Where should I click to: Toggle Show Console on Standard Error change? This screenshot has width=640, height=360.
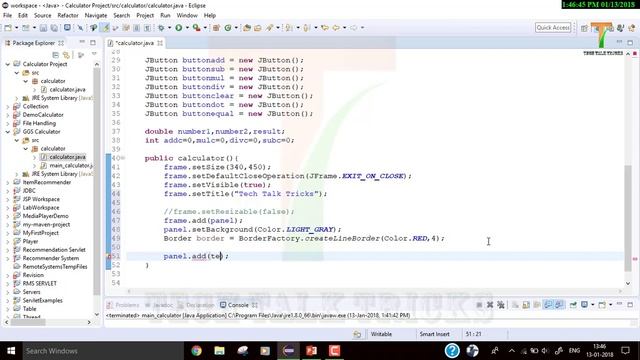559,305
